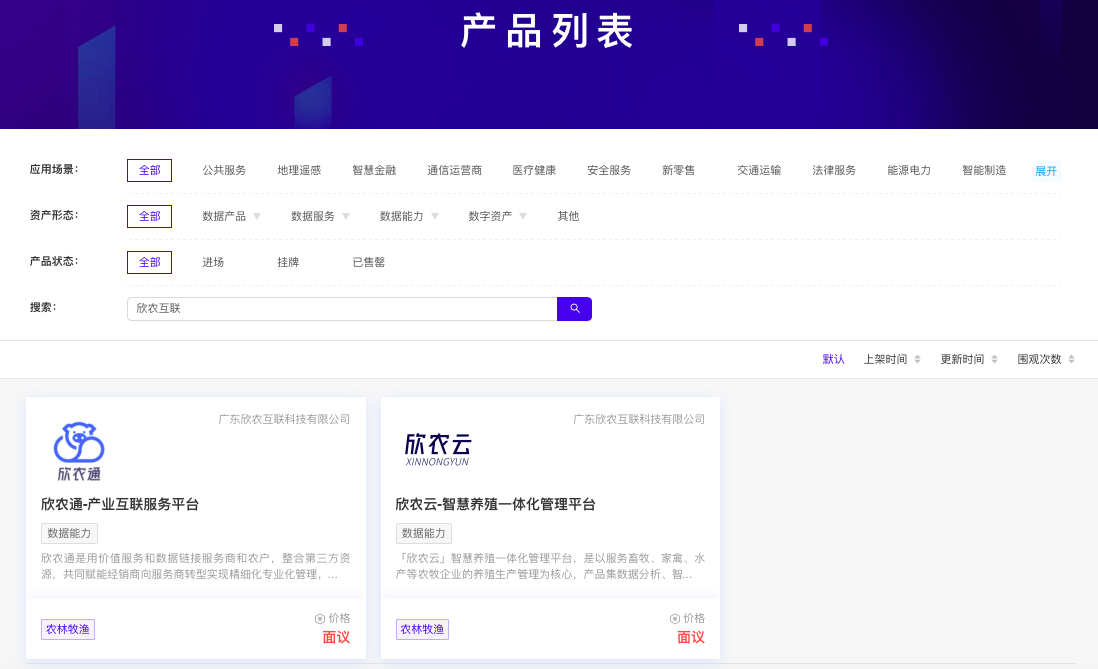Sort results by 围观次数
The height and width of the screenshot is (669, 1098).
1039,359
